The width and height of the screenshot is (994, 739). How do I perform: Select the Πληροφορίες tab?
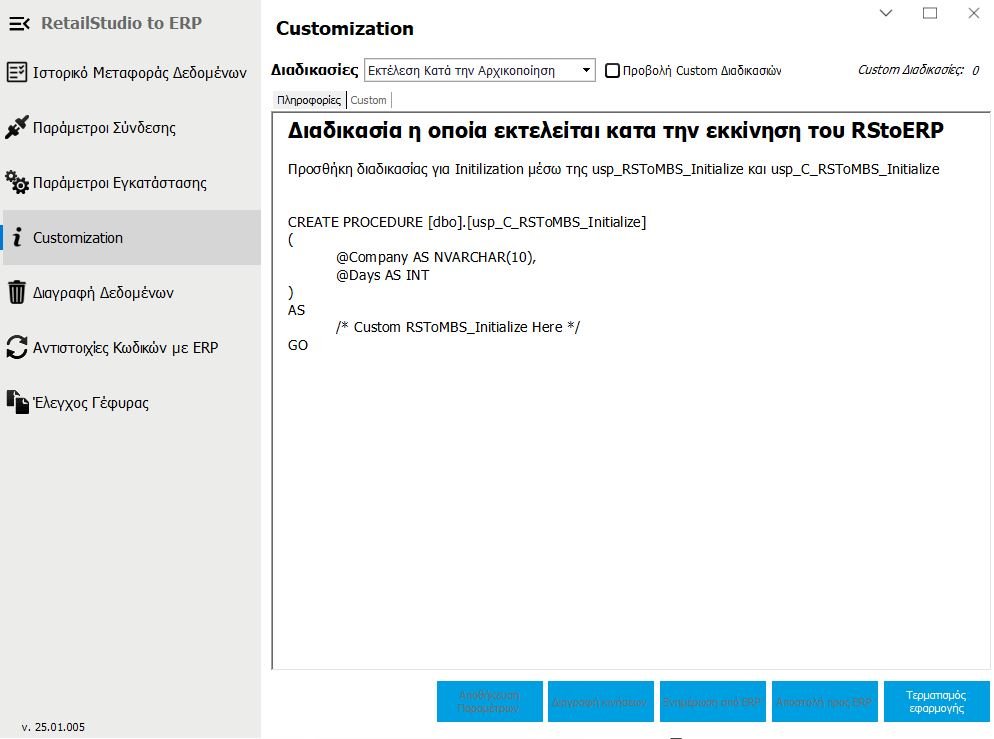308,100
